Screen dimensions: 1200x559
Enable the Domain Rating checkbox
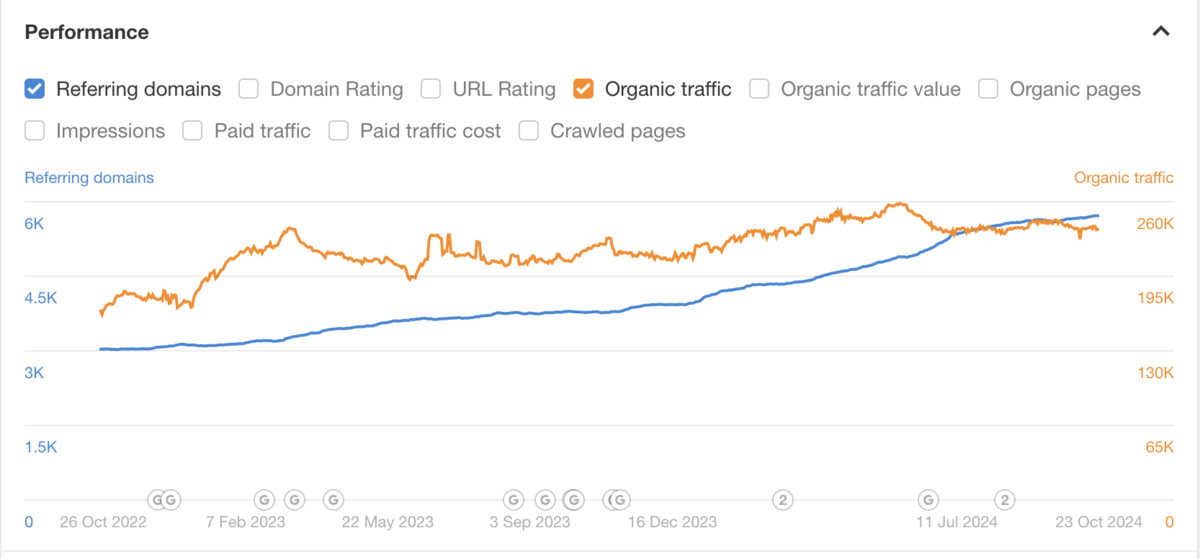(x=249, y=89)
